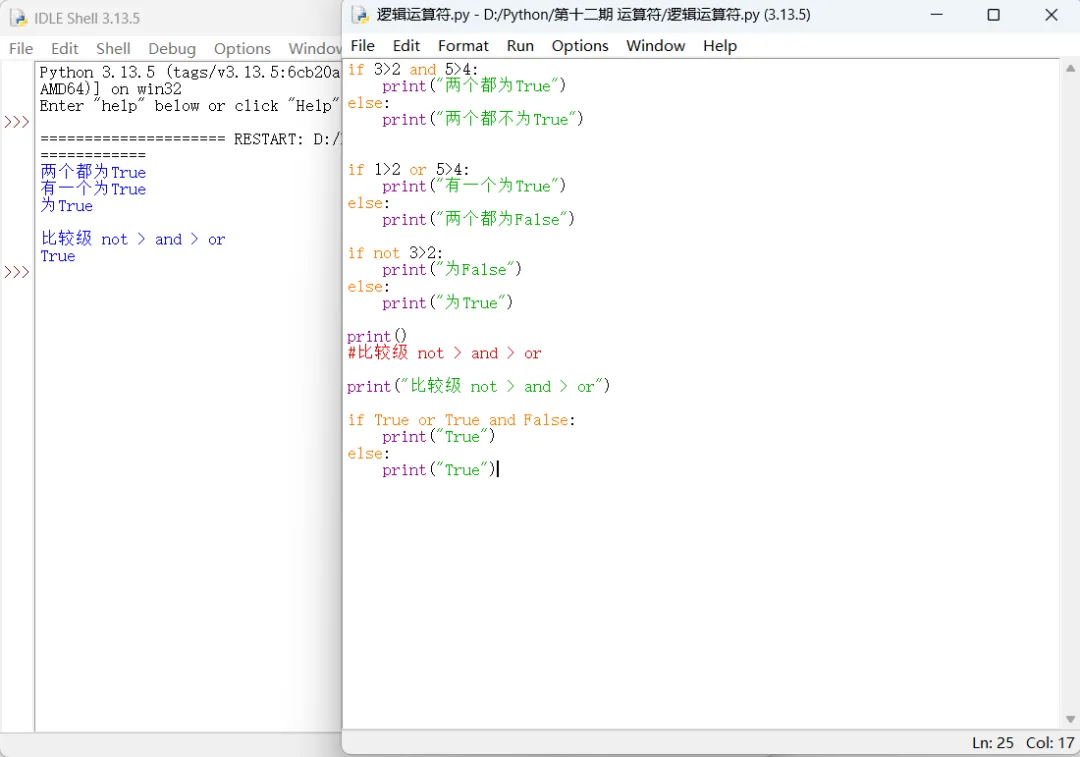Screen dimensions: 1080x757
Task: Open Options menu in IDLE Shell window
Action: coord(242,48)
